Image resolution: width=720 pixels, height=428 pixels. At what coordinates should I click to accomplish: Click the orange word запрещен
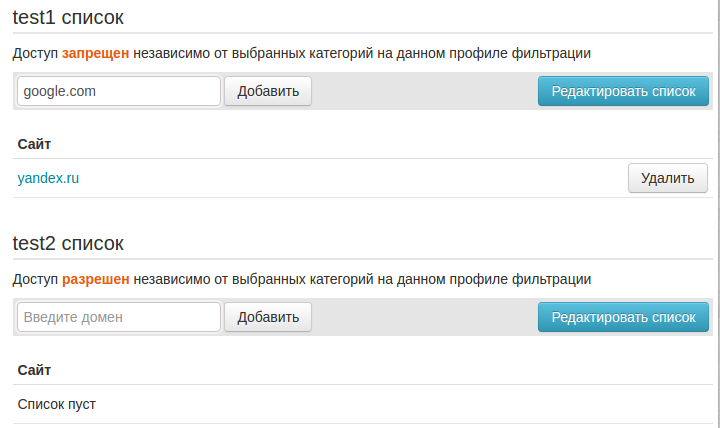pos(96,53)
